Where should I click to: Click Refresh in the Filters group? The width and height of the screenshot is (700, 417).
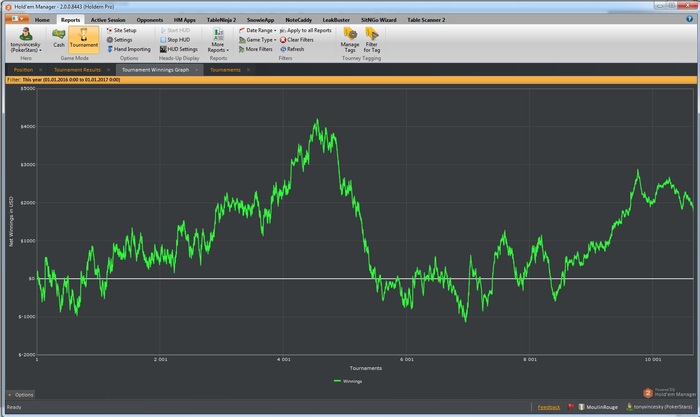coord(294,48)
